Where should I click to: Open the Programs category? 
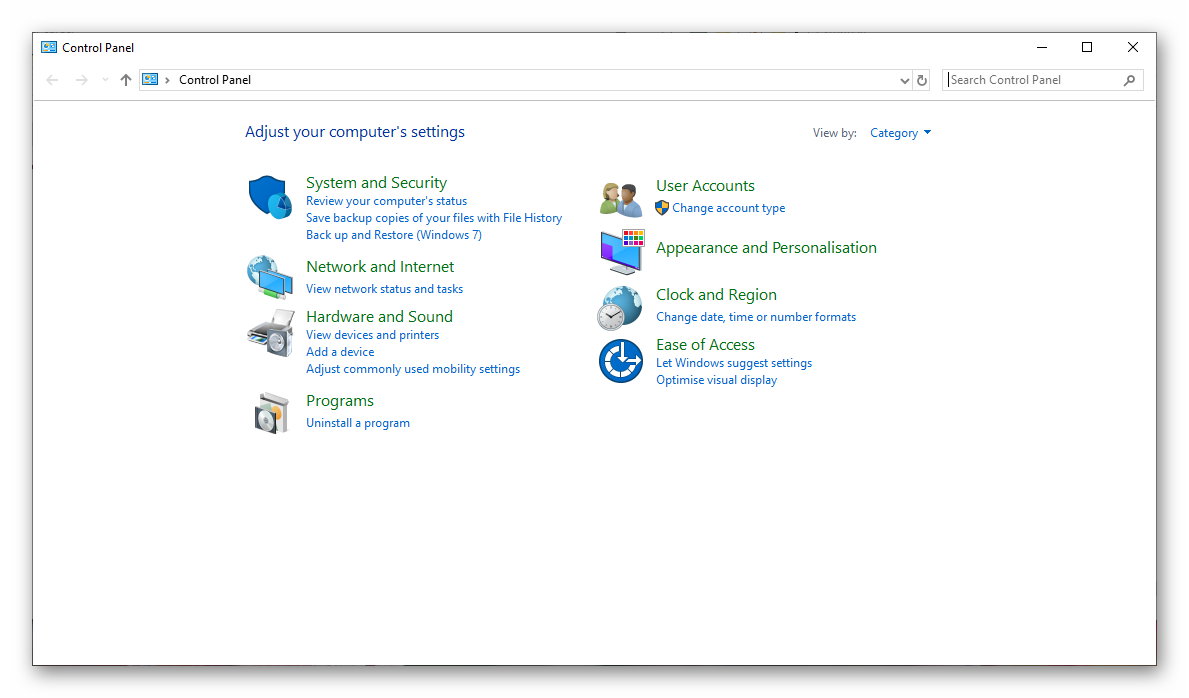(340, 401)
